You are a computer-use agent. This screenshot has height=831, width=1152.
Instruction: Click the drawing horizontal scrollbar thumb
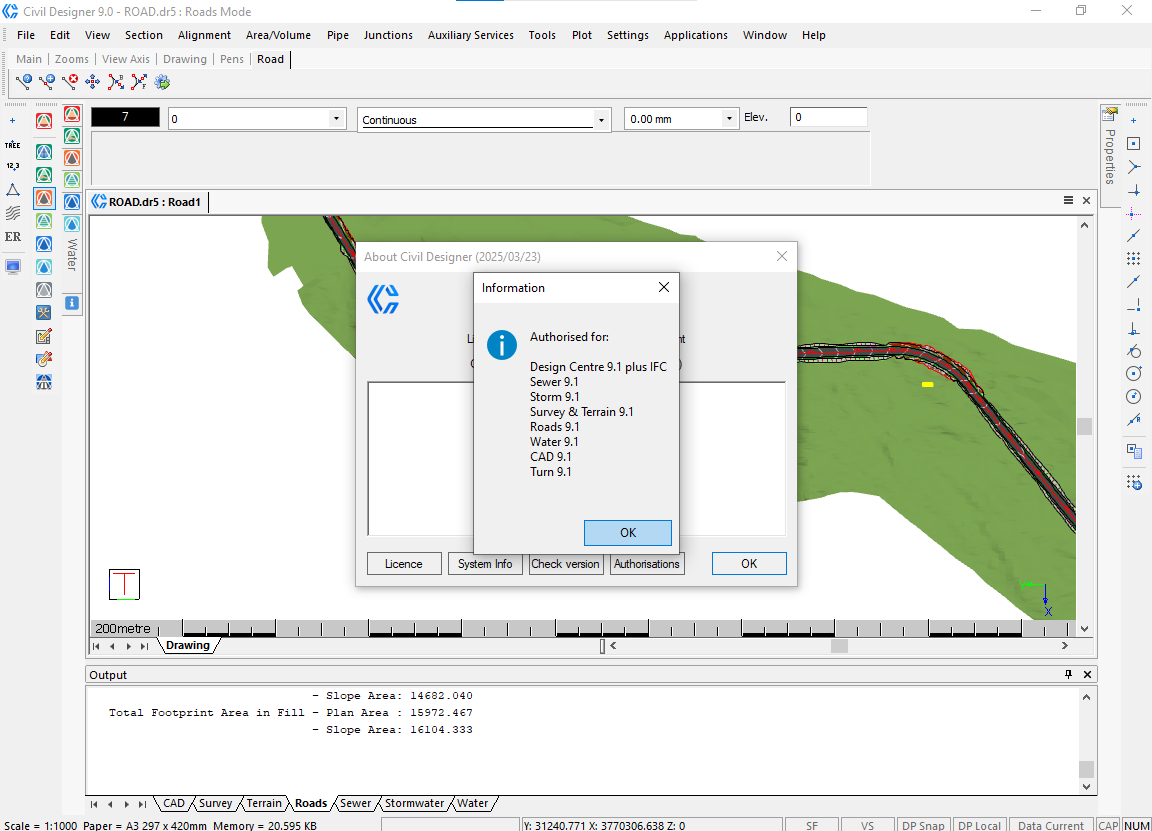[x=839, y=645]
